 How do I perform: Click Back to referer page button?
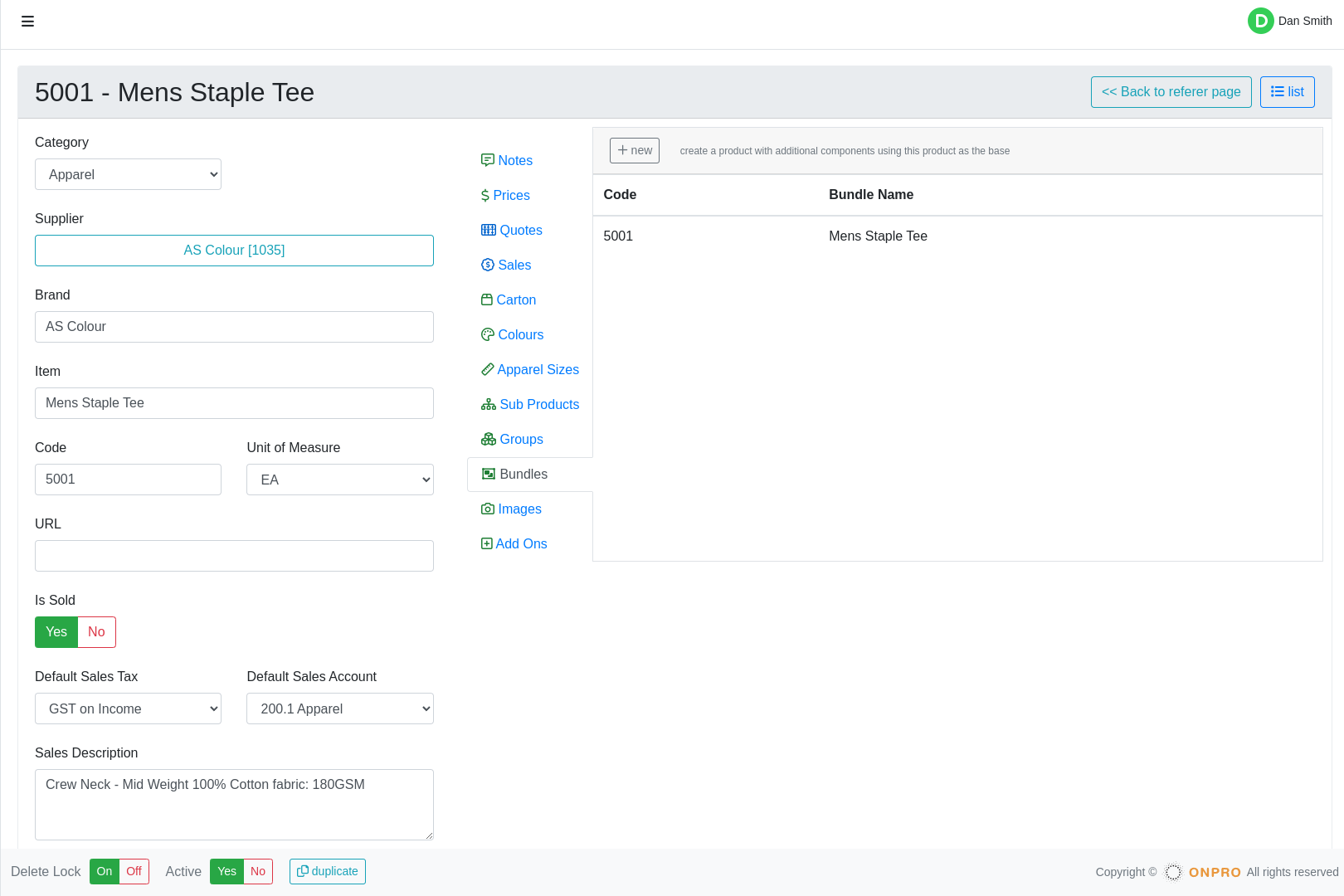[x=1171, y=92]
